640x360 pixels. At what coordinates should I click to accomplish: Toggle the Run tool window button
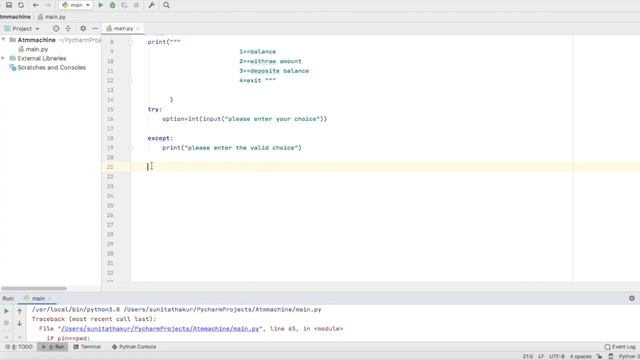click(53, 347)
